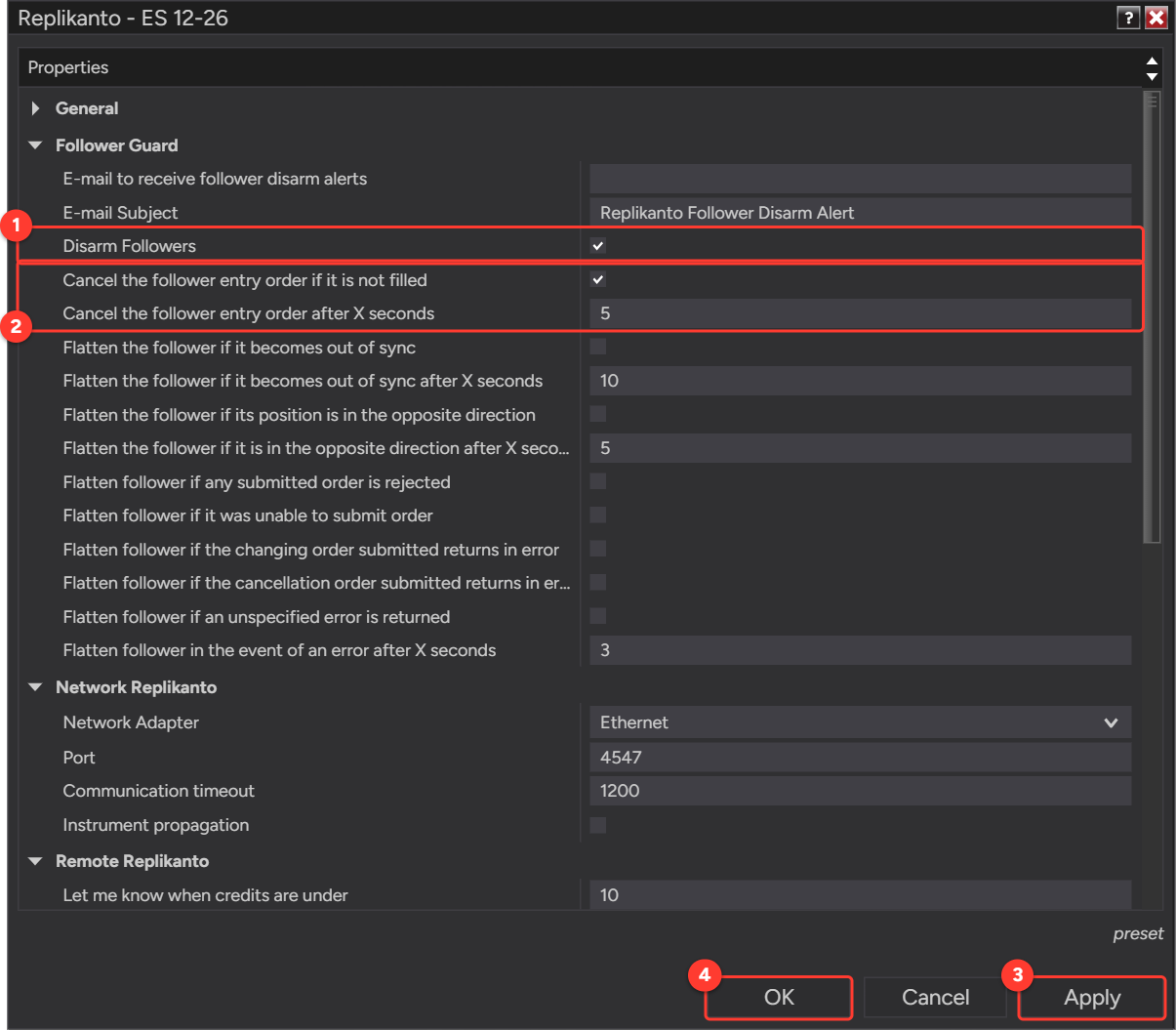Open the Network Adapter Ethernet dropdown

[861, 722]
